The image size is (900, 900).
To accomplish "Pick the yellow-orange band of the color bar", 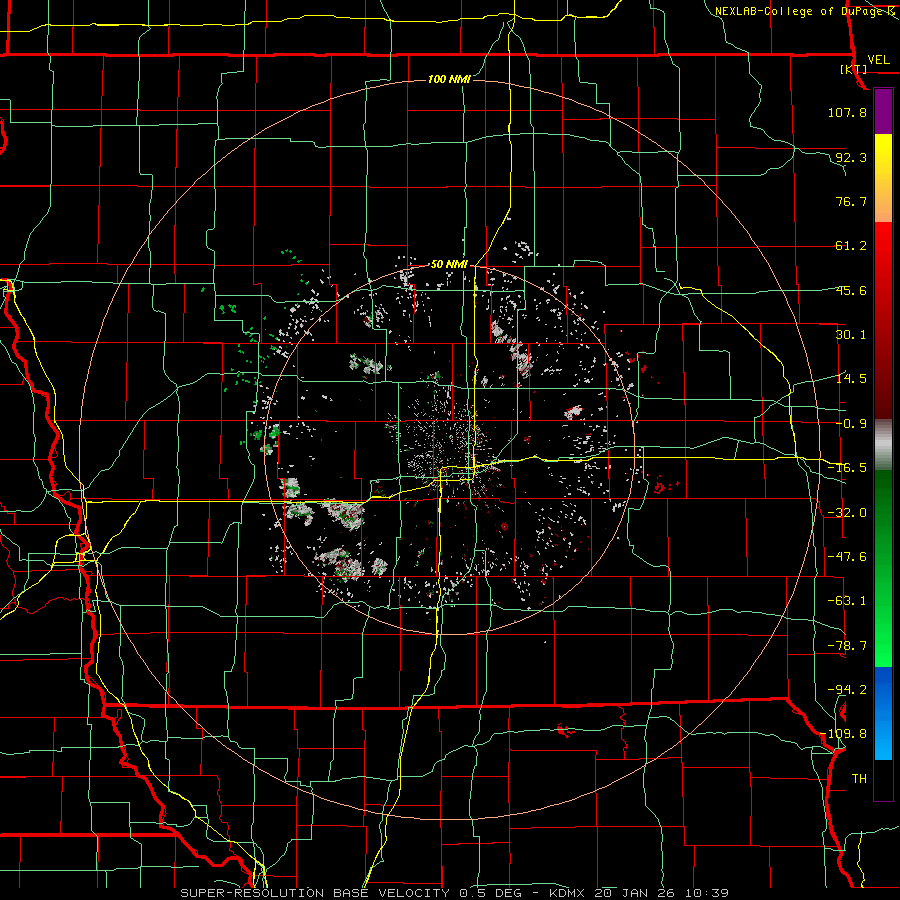I will pos(883,178).
